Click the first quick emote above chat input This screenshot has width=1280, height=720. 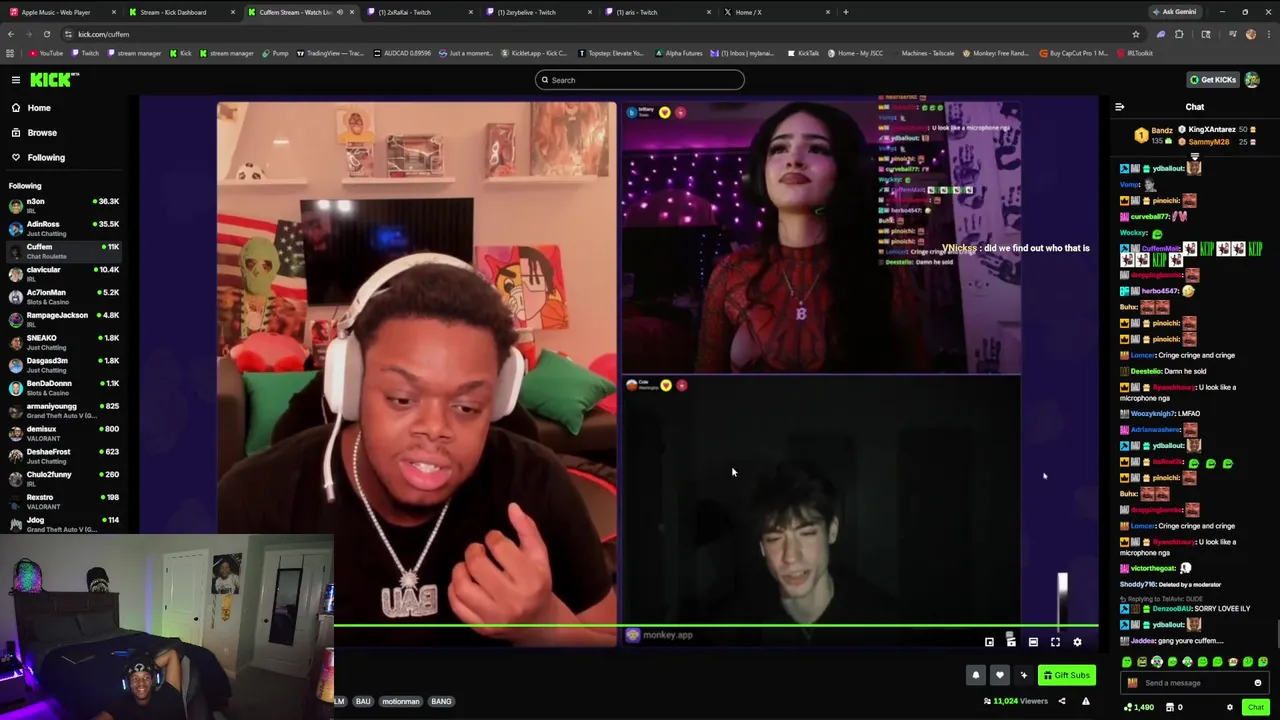(1127, 662)
